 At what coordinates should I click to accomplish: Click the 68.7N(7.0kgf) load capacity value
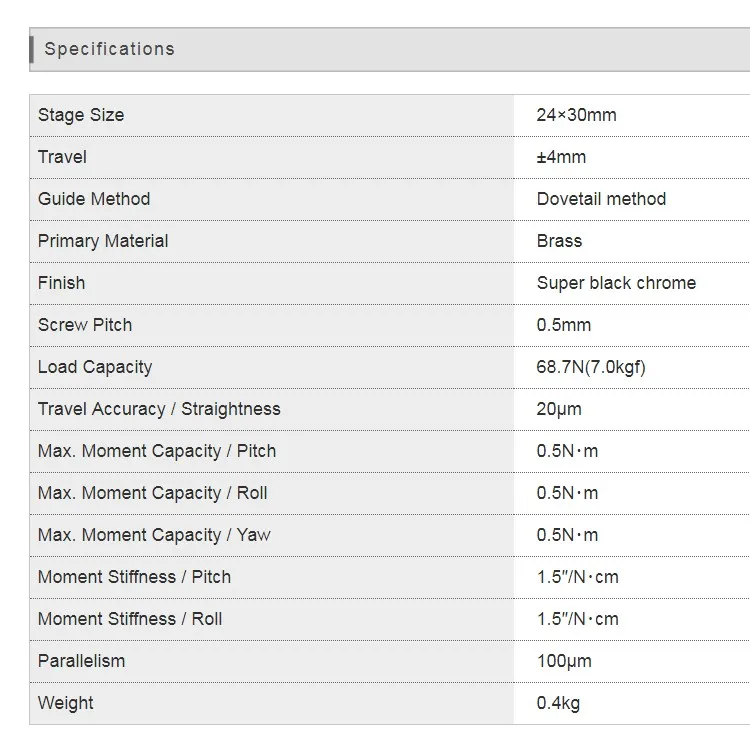(591, 367)
